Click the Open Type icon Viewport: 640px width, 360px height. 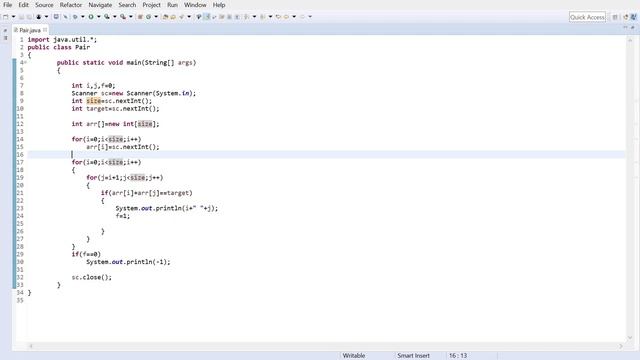(165, 17)
